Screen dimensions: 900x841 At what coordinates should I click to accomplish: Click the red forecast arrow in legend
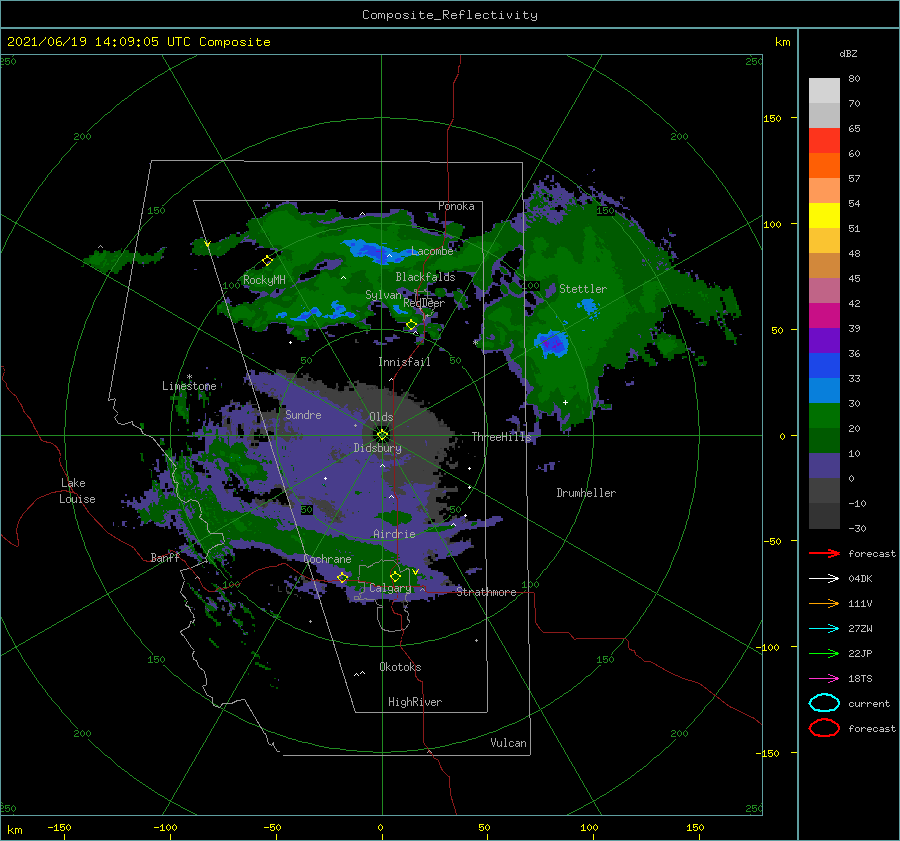pos(824,553)
